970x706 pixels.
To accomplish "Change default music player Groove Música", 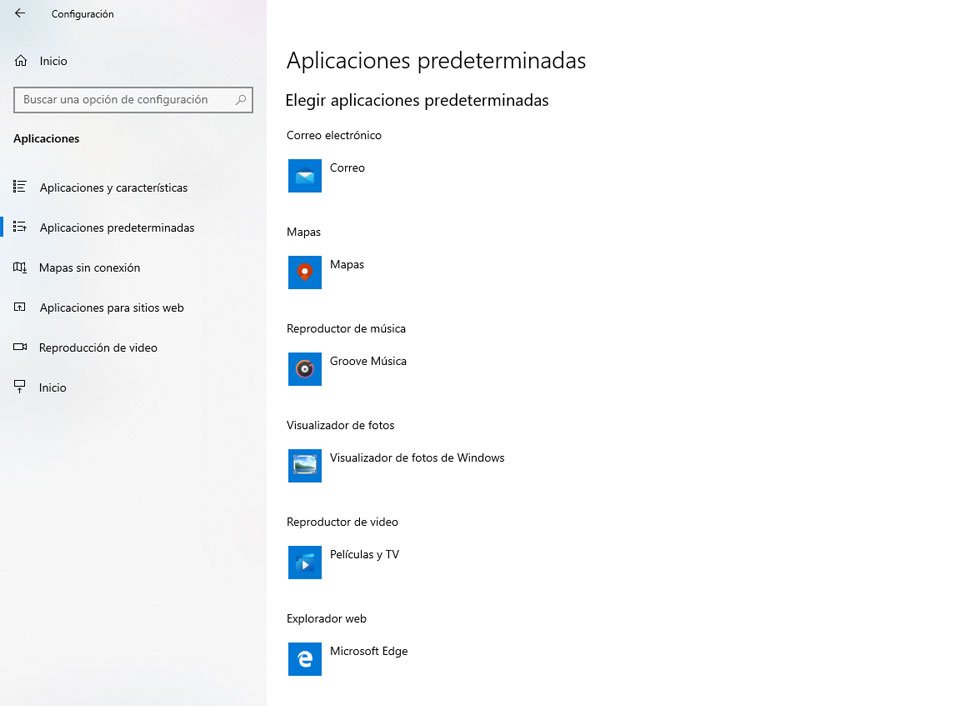I will point(368,361).
